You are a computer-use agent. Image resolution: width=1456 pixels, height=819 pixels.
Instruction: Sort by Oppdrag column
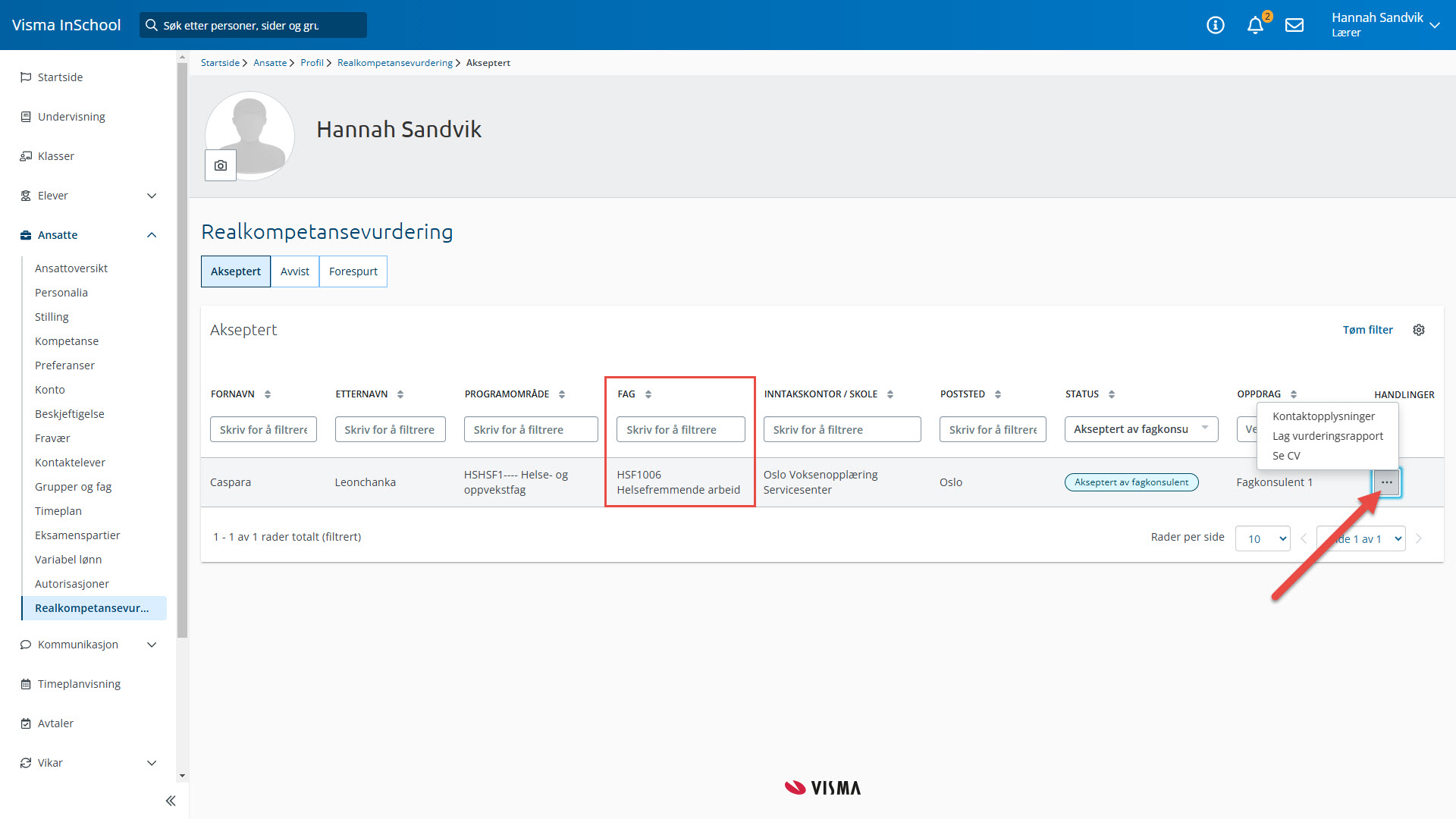point(1294,394)
